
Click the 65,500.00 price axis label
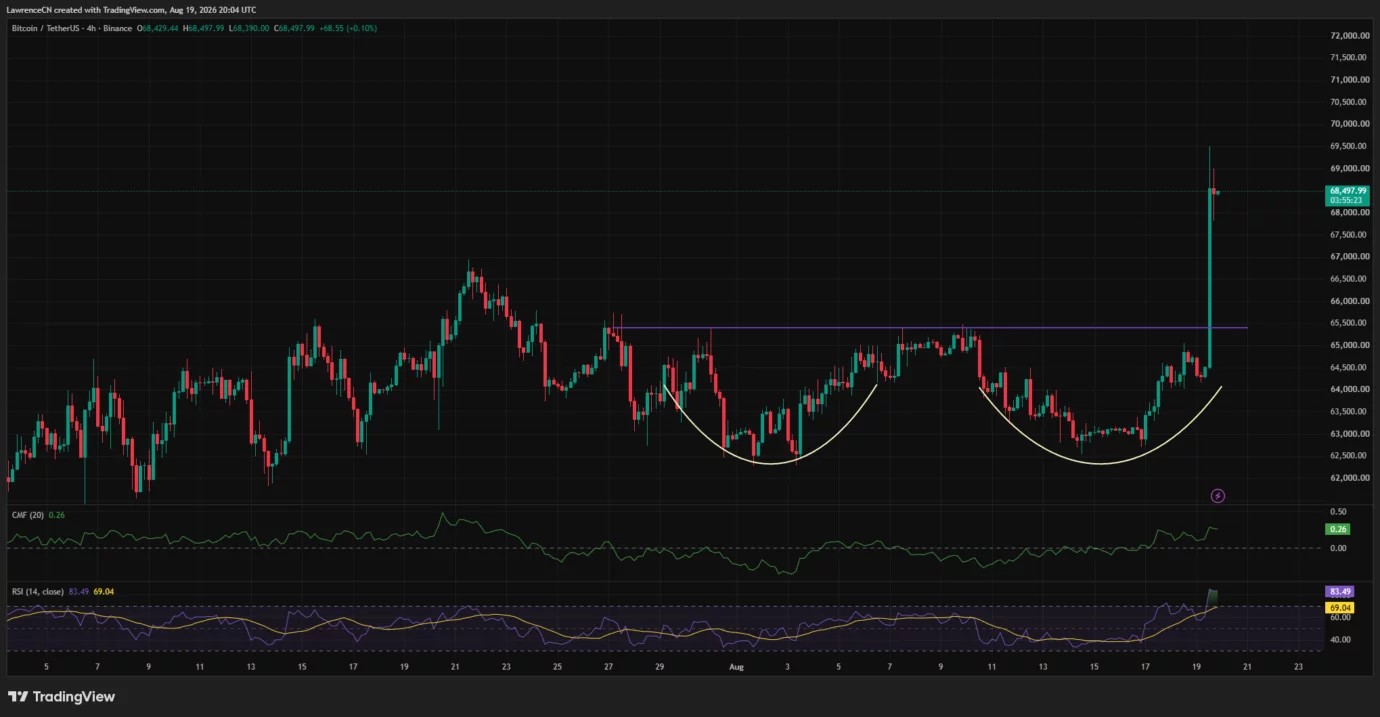[1348, 323]
